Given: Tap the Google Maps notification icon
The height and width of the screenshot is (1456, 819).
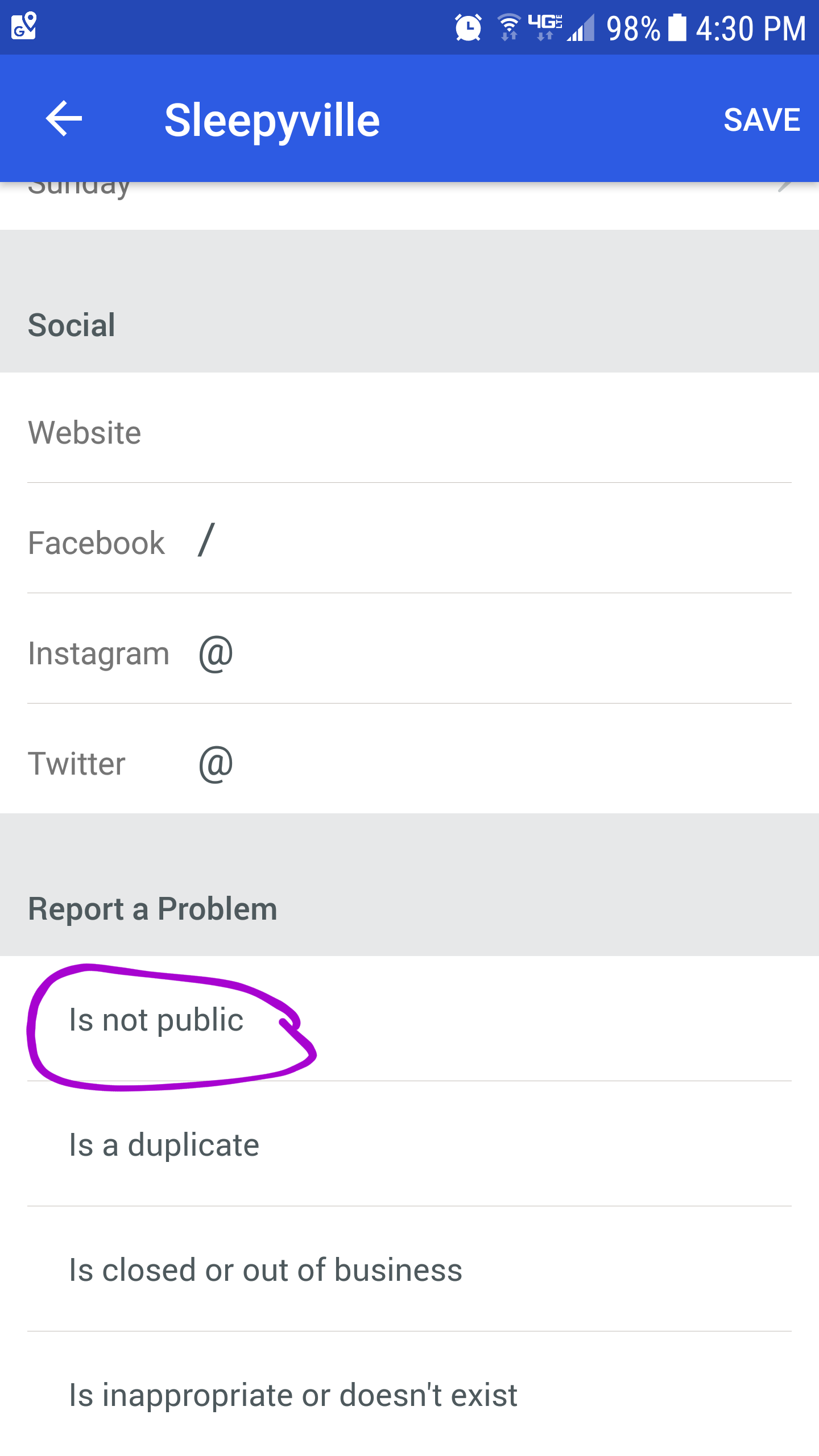Looking at the screenshot, I should [24, 26].
